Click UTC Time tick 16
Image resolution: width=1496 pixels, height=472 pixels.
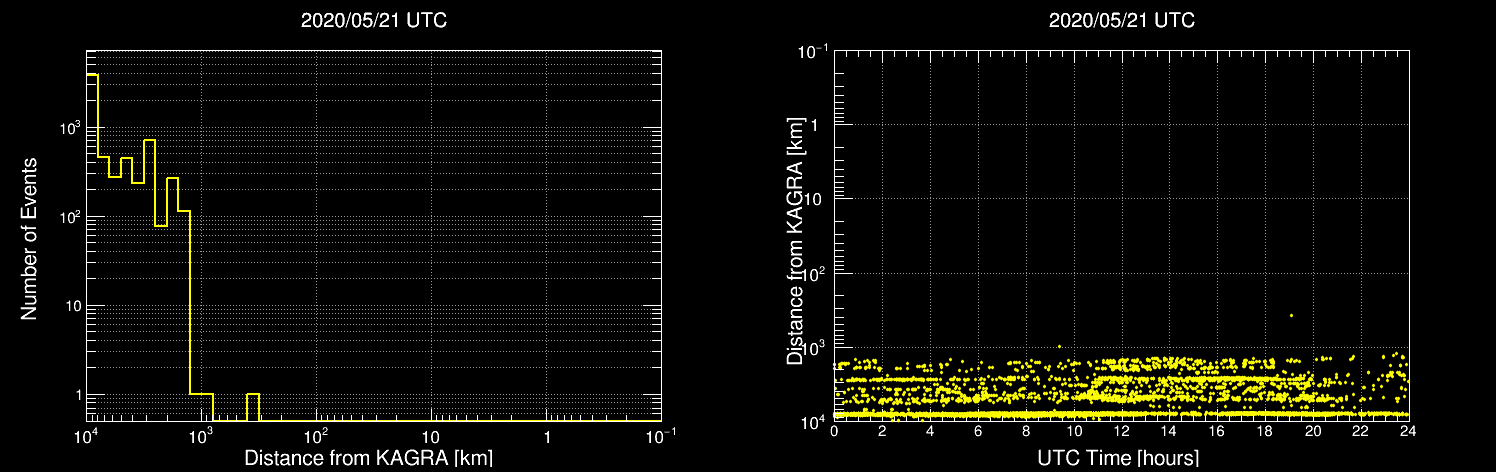[x=1217, y=432]
